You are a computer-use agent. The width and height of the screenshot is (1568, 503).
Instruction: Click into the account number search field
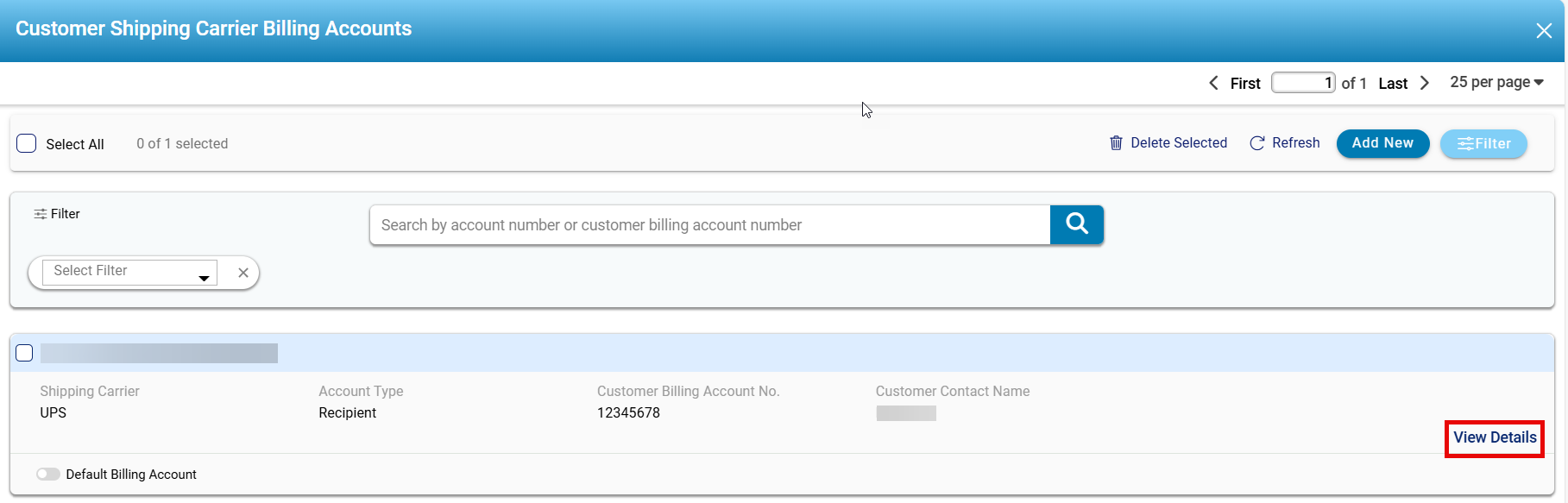[709, 225]
